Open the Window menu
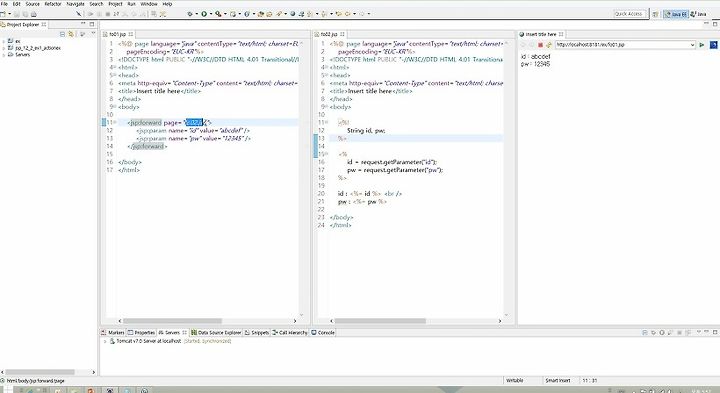Image resolution: width=720 pixels, height=393 pixels. pyautogui.click(x=149, y=4)
